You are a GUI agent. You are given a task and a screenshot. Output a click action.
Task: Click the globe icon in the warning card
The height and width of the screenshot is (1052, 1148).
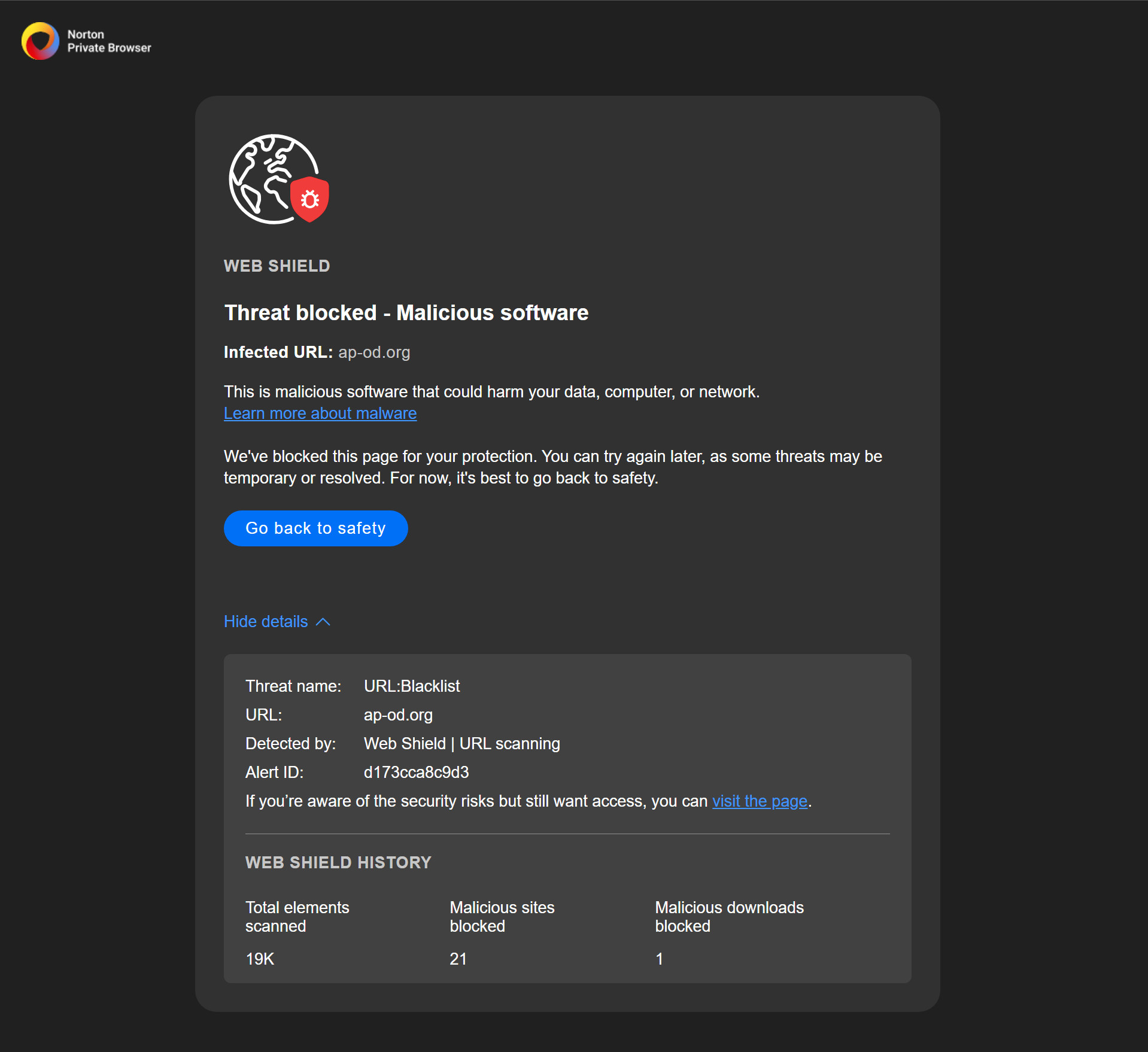pyautogui.click(x=263, y=177)
